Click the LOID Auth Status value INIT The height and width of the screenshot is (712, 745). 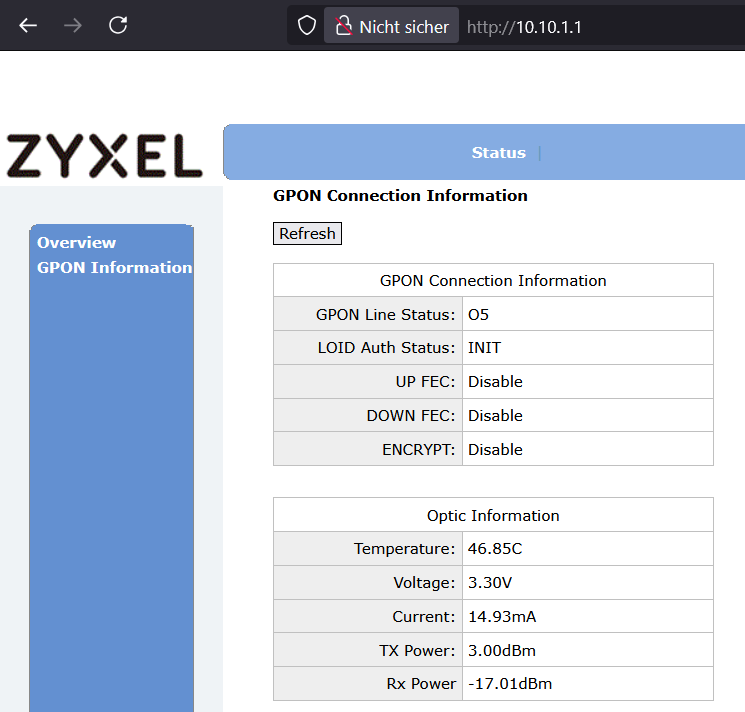click(485, 348)
